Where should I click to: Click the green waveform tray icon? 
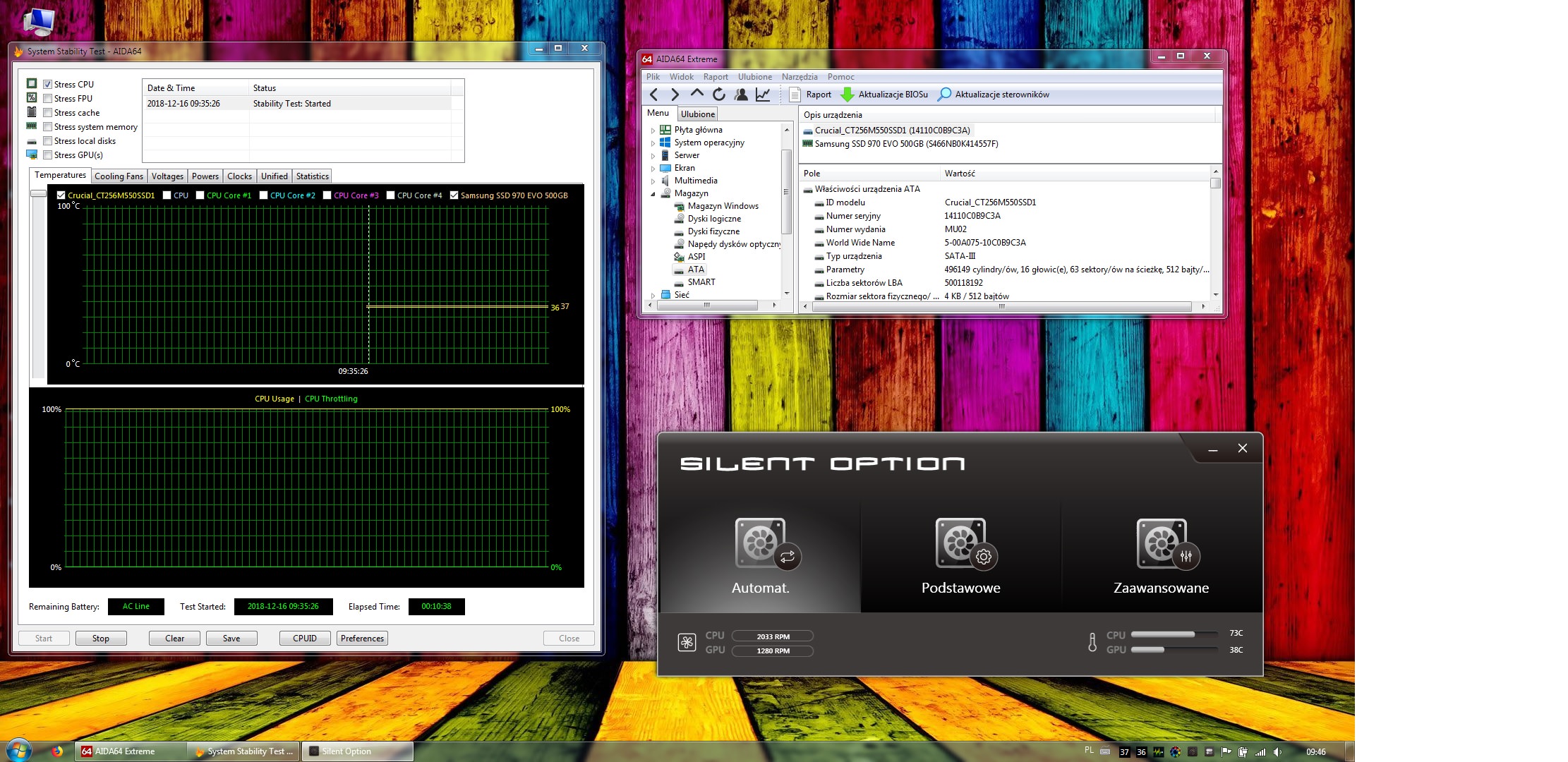(1158, 752)
